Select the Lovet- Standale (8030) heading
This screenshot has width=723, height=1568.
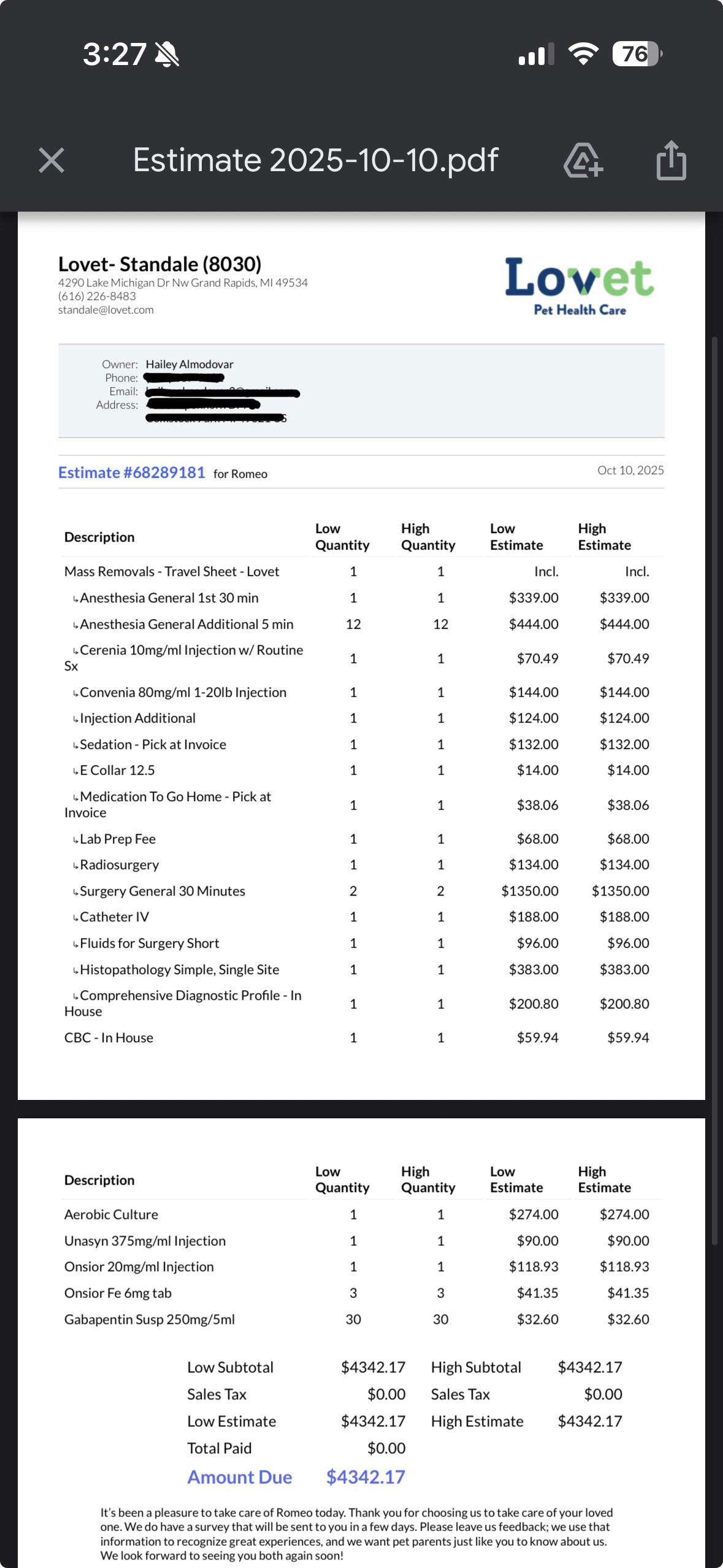[x=159, y=264]
